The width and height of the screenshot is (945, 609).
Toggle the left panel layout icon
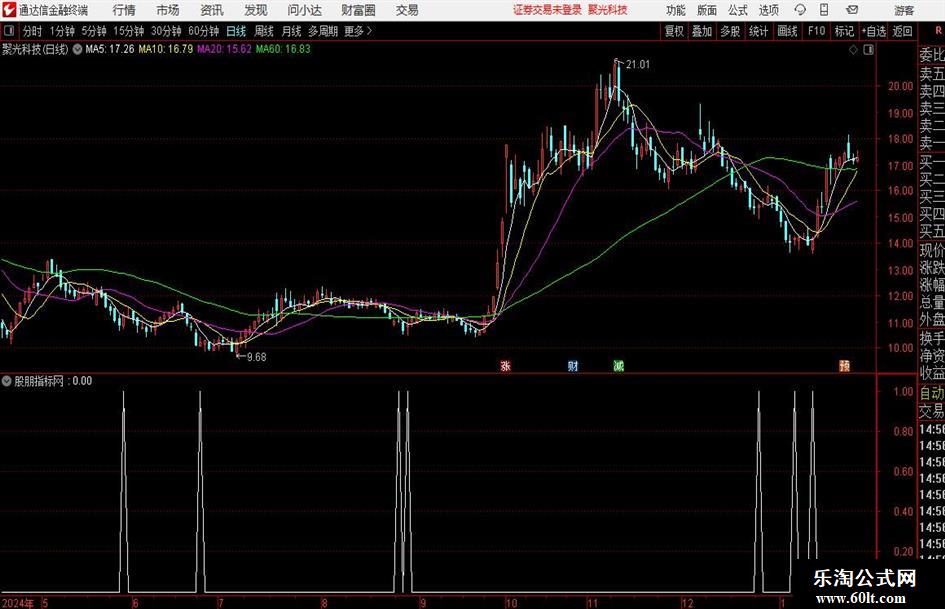8,31
